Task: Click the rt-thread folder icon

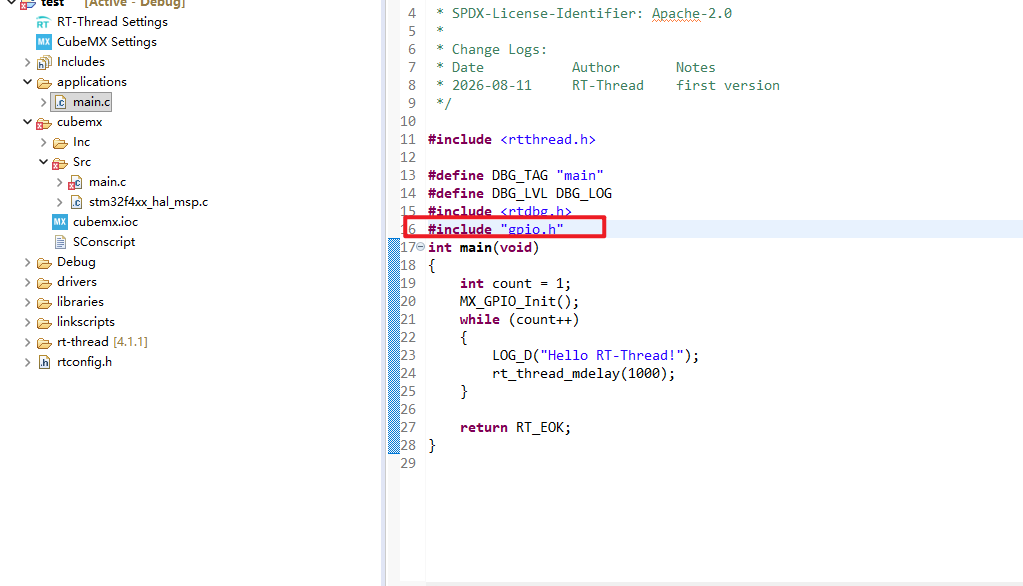Action: 44,343
